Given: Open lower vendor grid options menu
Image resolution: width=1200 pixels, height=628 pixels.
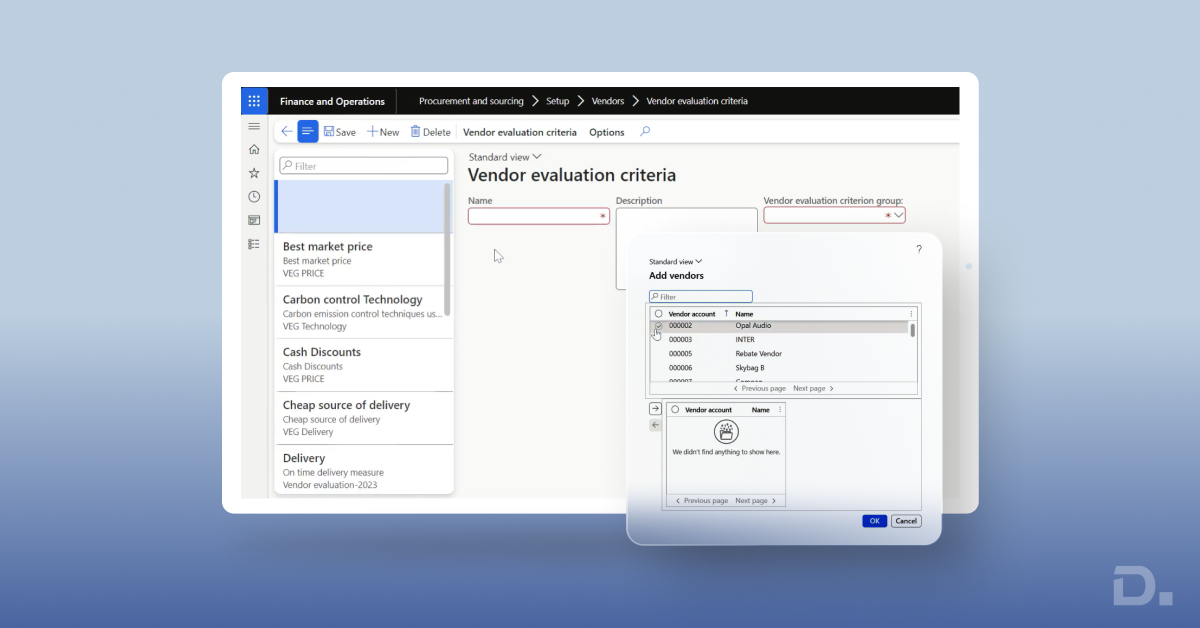Looking at the screenshot, I should click(x=780, y=410).
